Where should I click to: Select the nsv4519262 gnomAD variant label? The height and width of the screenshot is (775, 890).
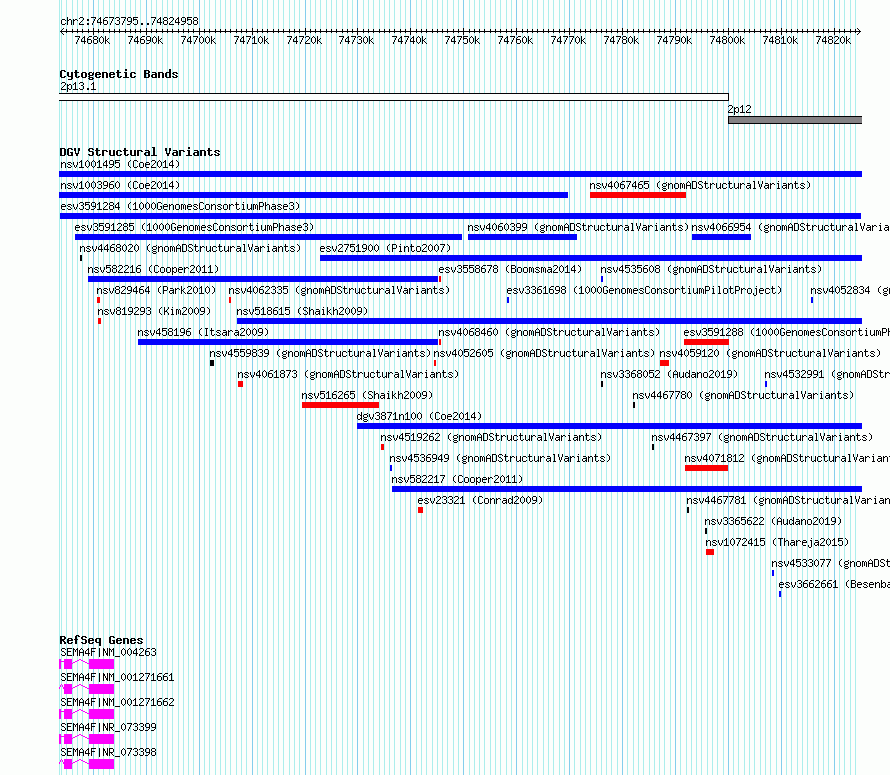(x=491, y=438)
